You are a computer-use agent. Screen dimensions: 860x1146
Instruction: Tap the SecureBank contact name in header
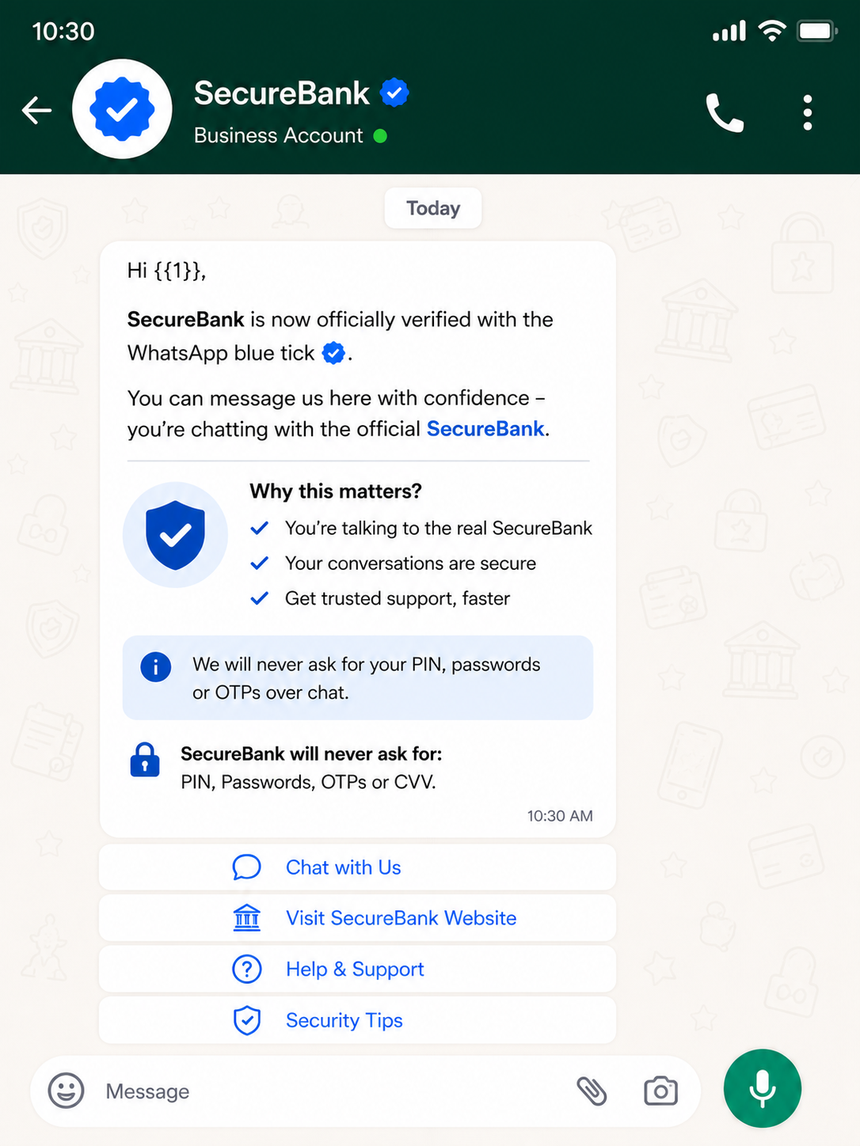tap(281, 94)
